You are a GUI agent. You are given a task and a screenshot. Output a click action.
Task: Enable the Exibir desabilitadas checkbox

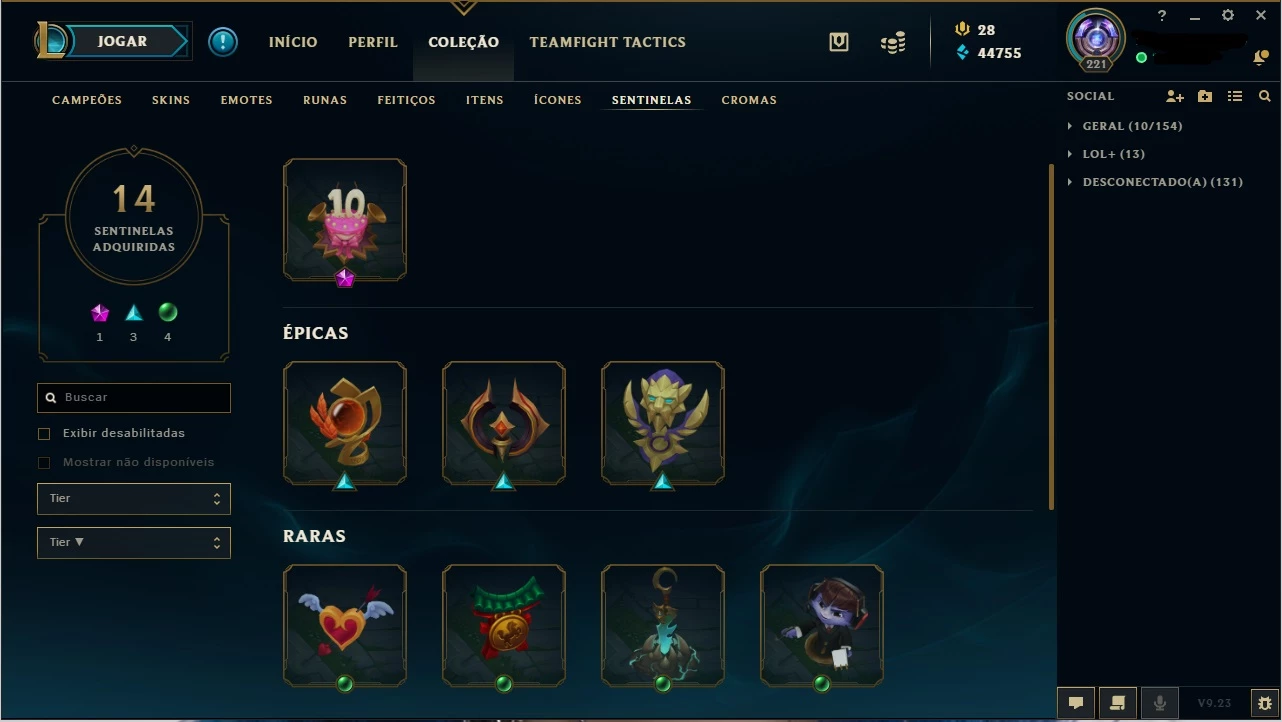pos(44,434)
